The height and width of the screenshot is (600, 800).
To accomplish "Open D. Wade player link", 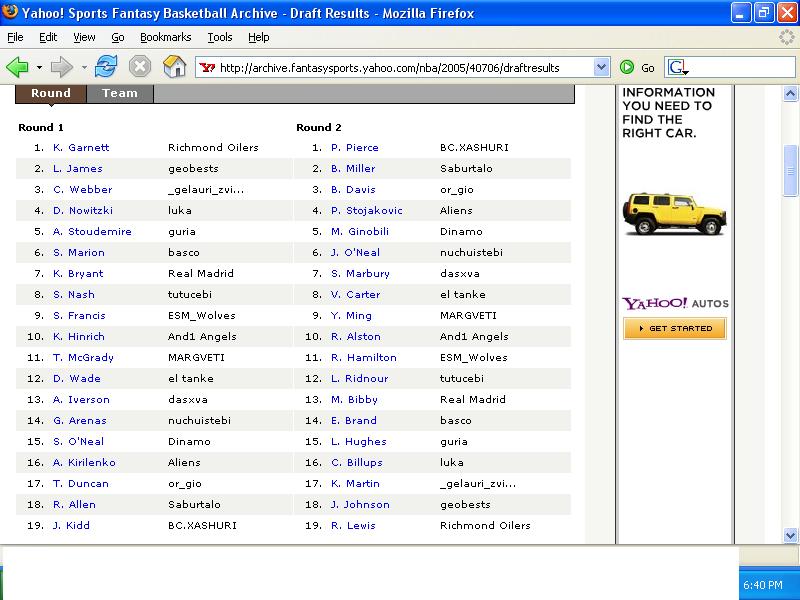I will 77,379.
